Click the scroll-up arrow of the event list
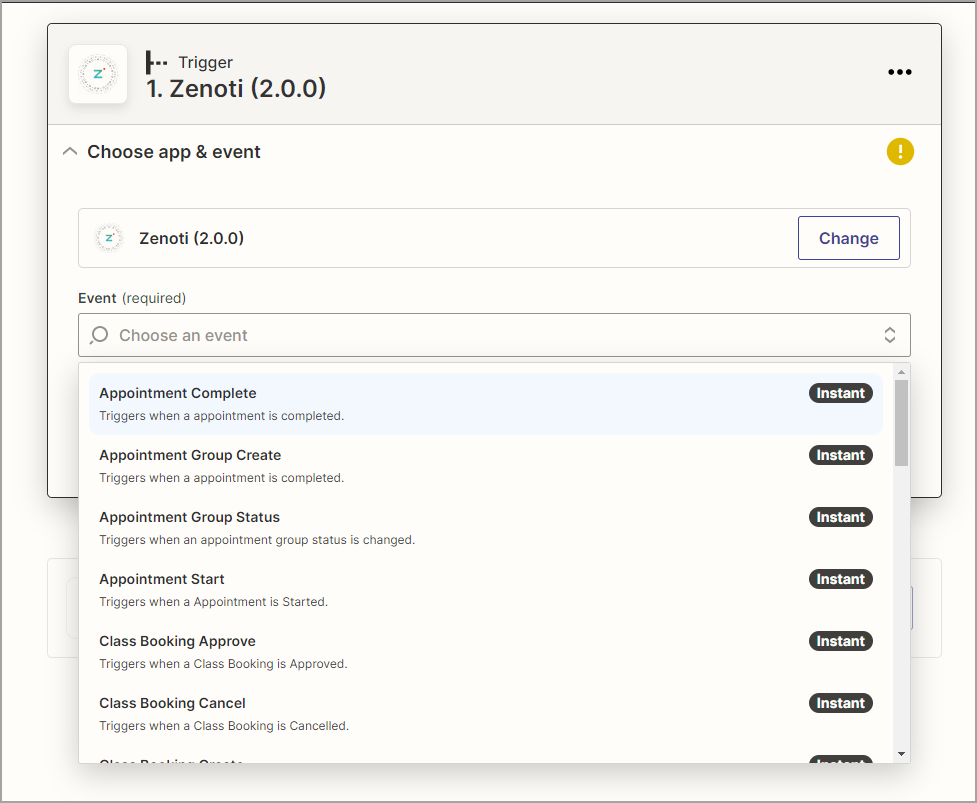 (x=901, y=372)
